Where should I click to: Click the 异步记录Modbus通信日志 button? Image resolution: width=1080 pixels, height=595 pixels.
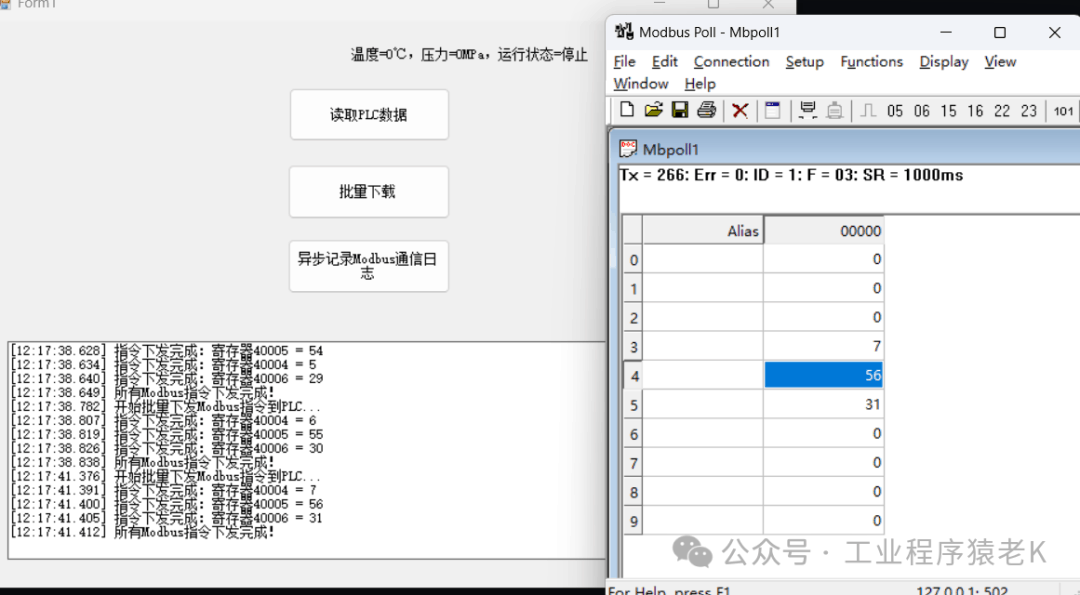369,266
